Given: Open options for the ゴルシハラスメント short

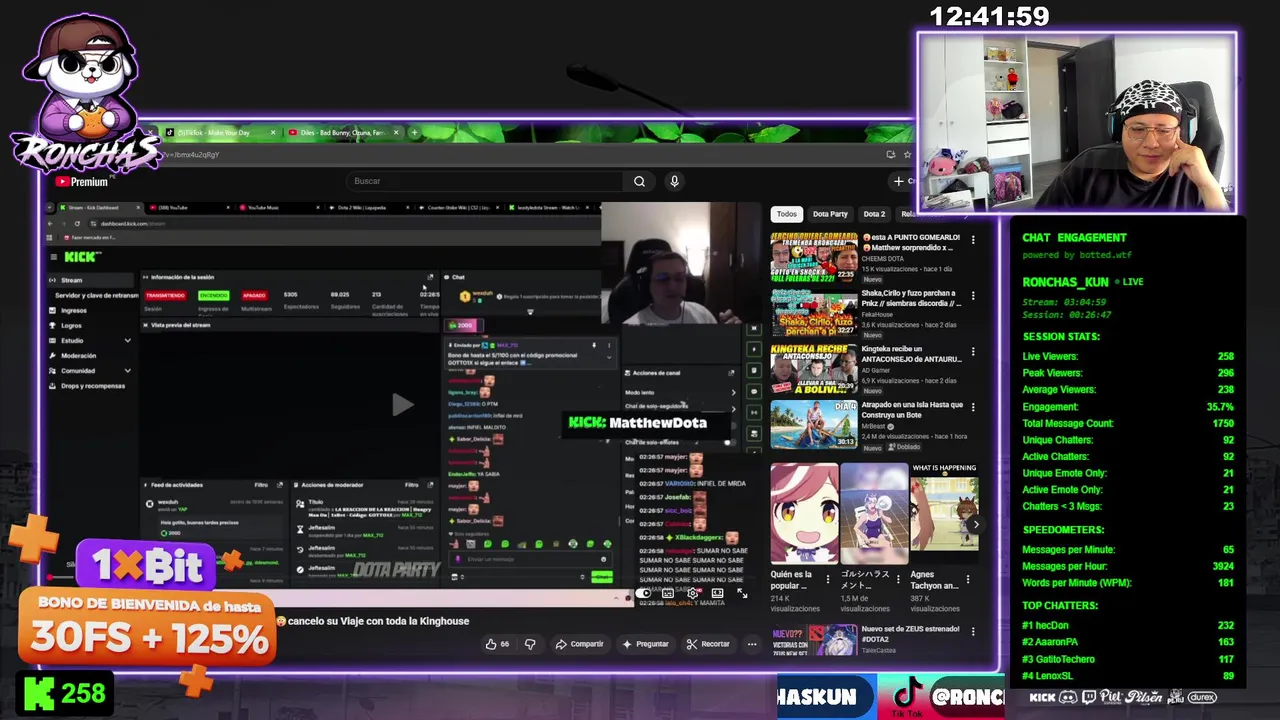Looking at the screenshot, I should 898,578.
